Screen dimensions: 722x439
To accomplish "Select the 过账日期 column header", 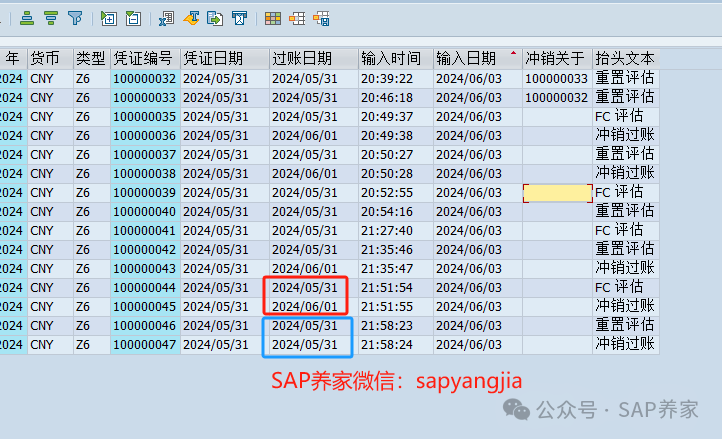I will (314, 59).
